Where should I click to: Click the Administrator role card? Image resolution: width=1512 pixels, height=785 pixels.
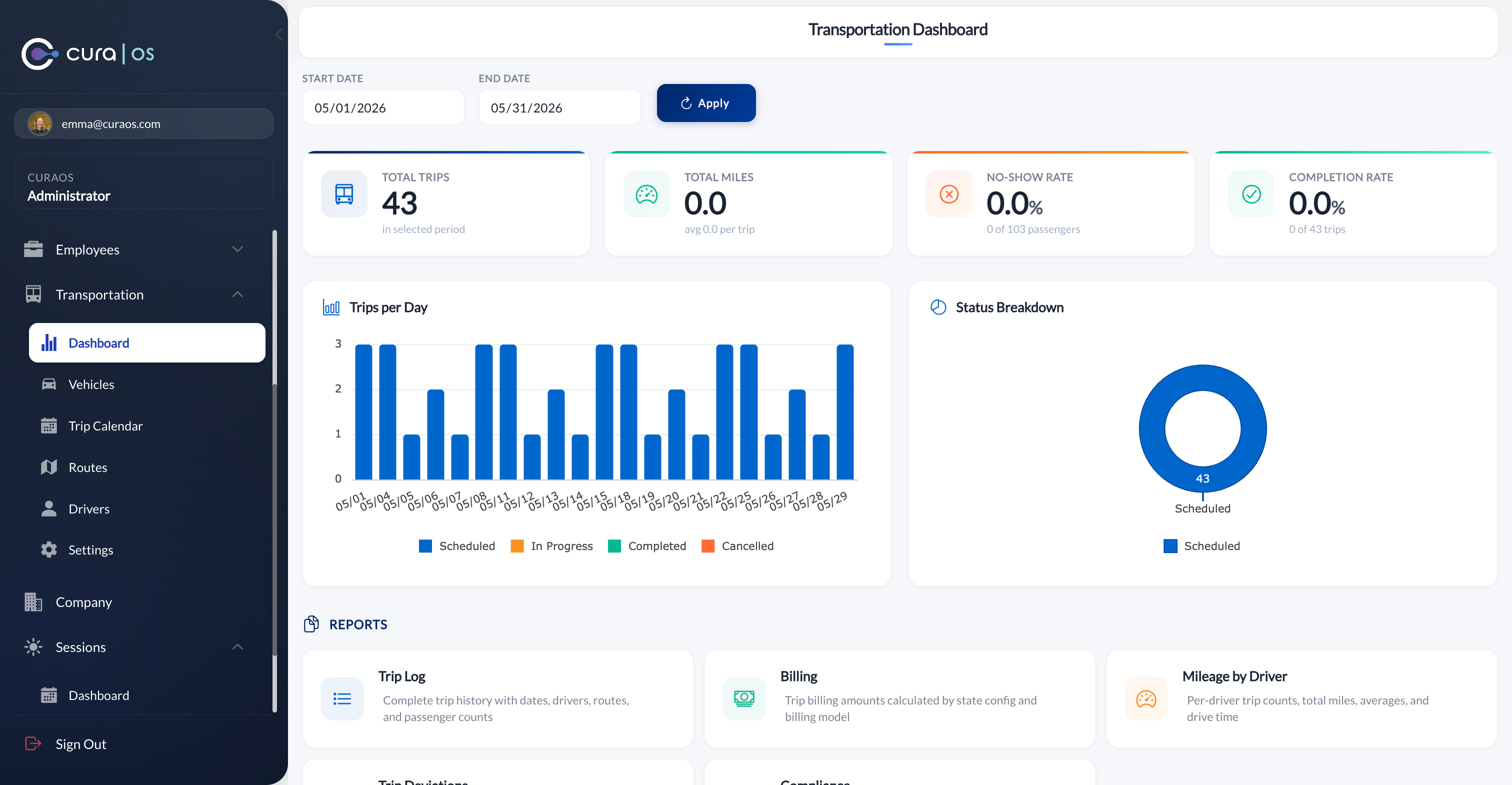(144, 181)
